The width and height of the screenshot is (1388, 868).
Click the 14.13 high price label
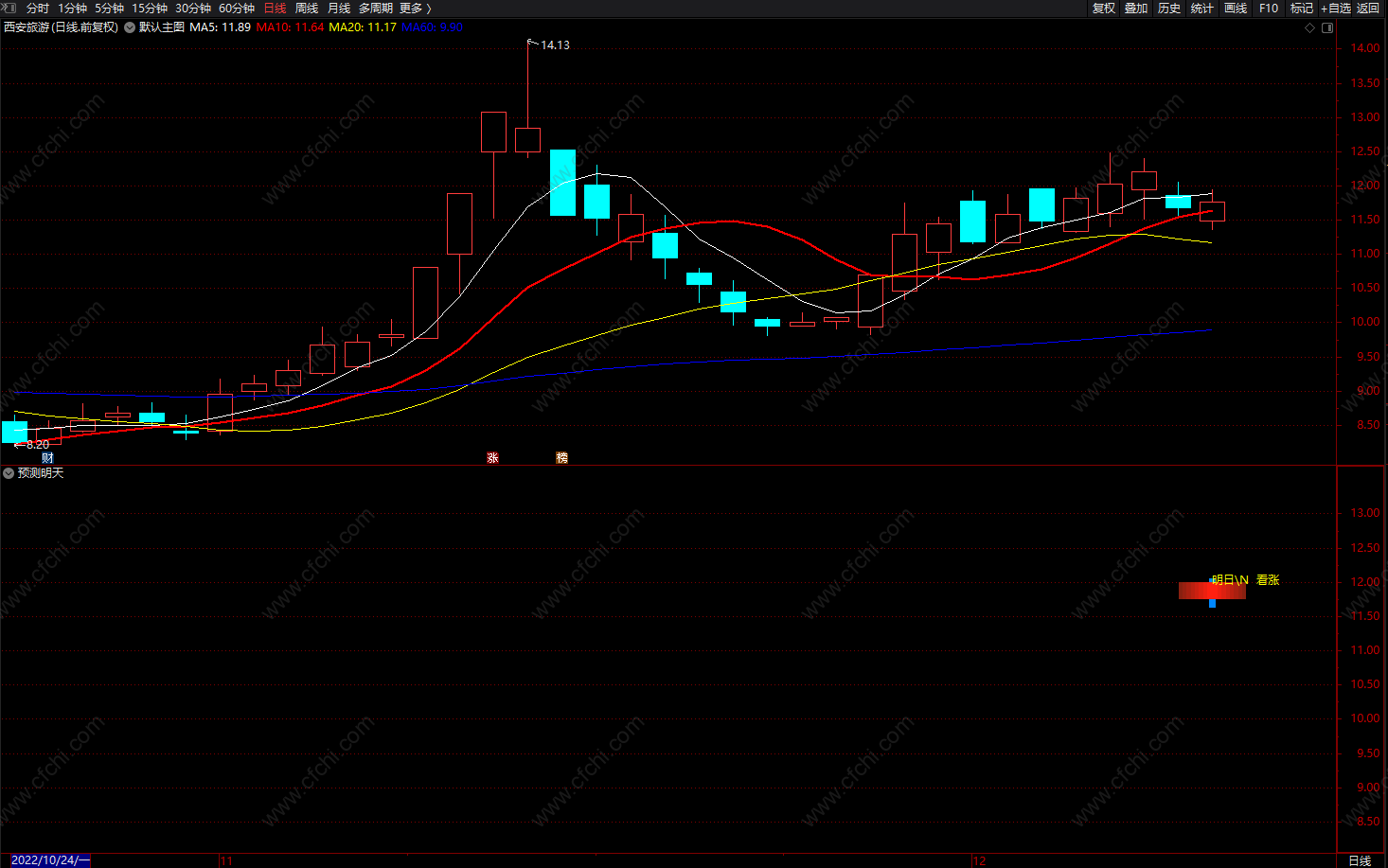coord(555,45)
